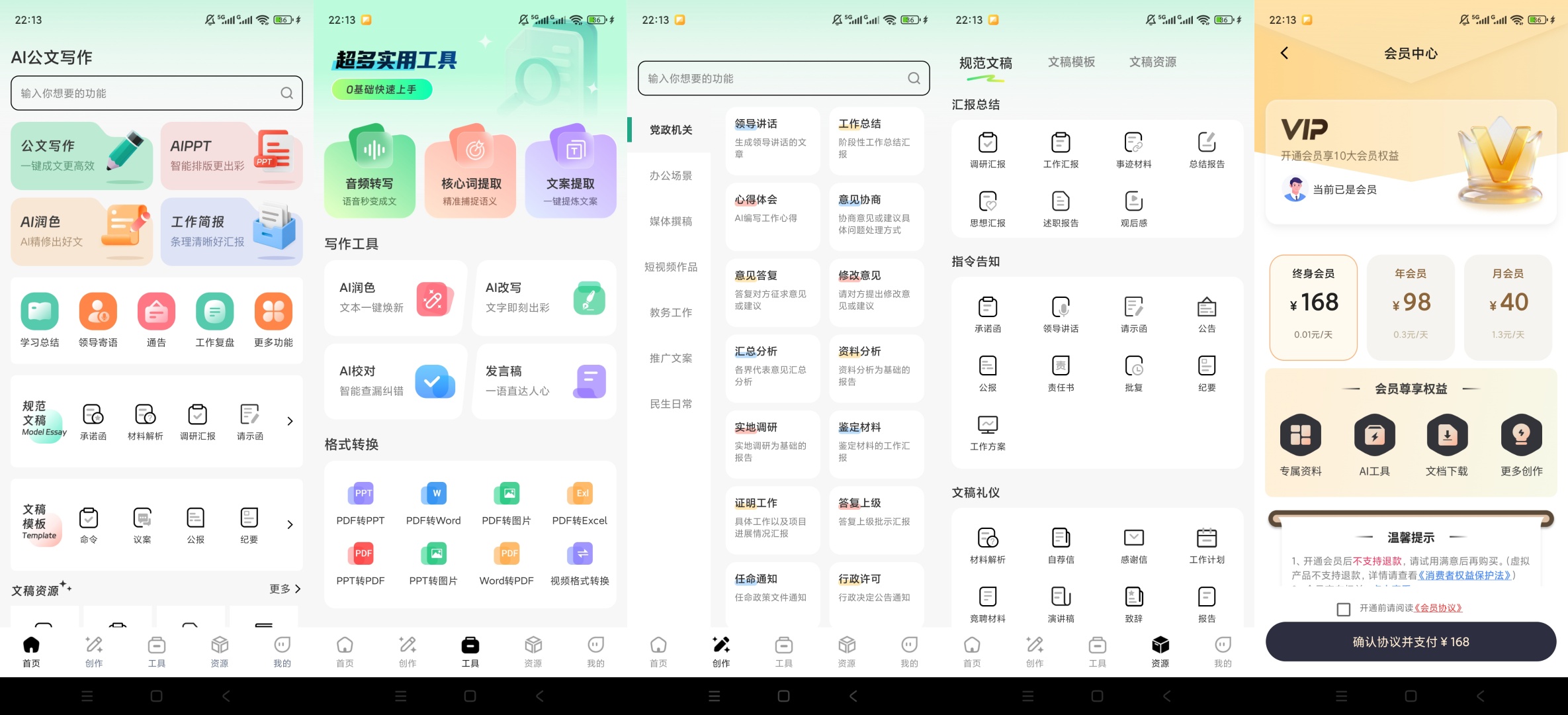Expand the 规范文稿 row with arrow
This screenshot has height=715, width=1568.
tap(290, 421)
